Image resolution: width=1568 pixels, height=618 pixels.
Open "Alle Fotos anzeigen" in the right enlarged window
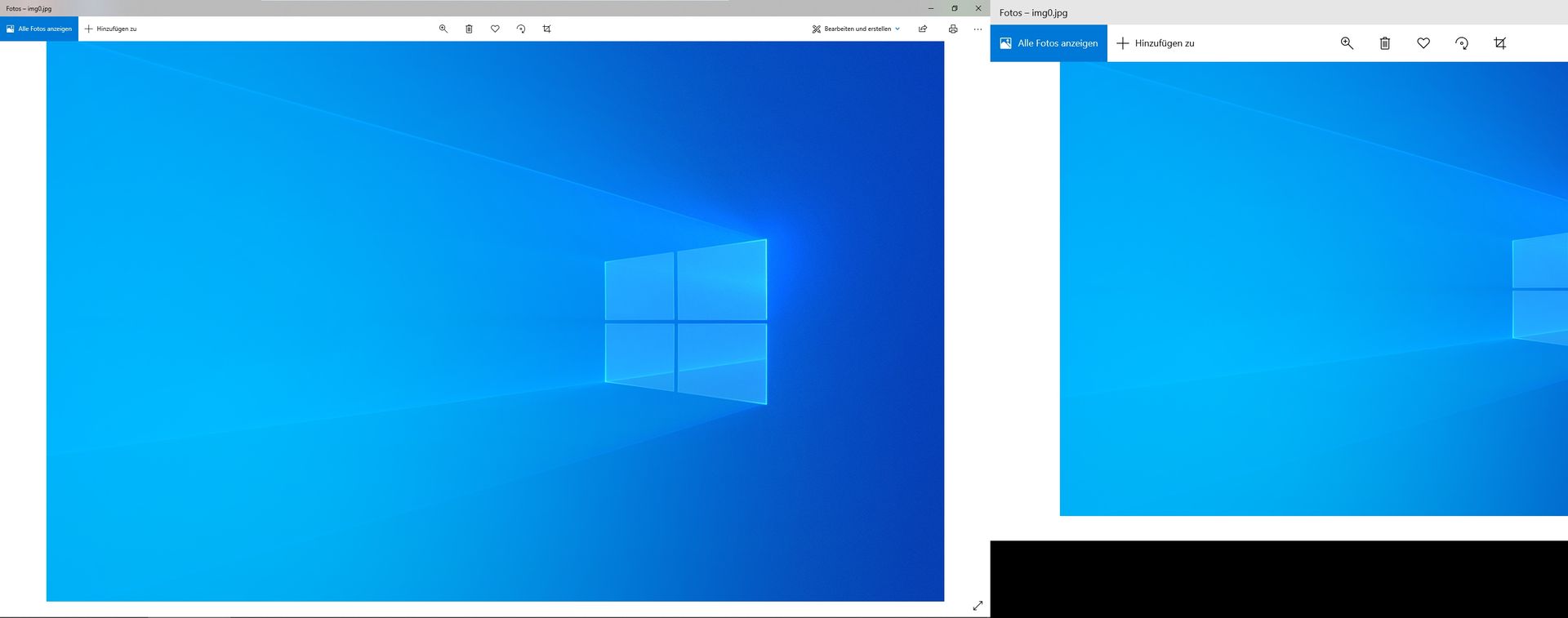[x=1049, y=43]
